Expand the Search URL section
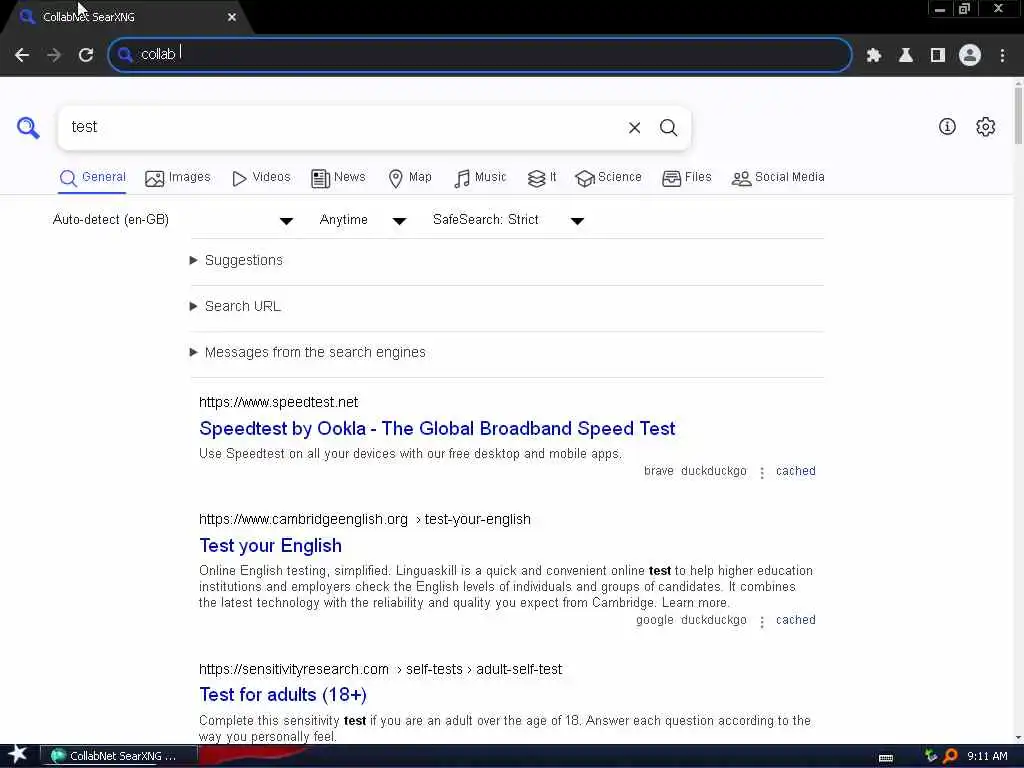Viewport: 1024px width, 768px height. (x=235, y=306)
